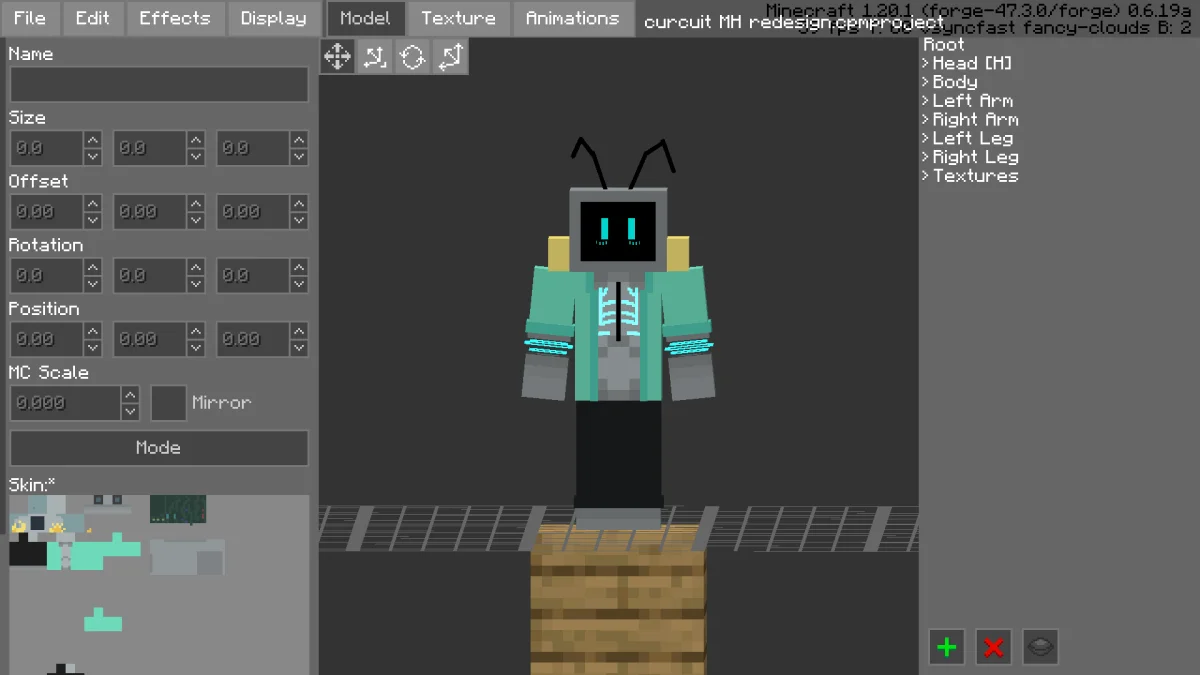Select the Right Arm label in tree

pyautogui.click(x=976, y=119)
